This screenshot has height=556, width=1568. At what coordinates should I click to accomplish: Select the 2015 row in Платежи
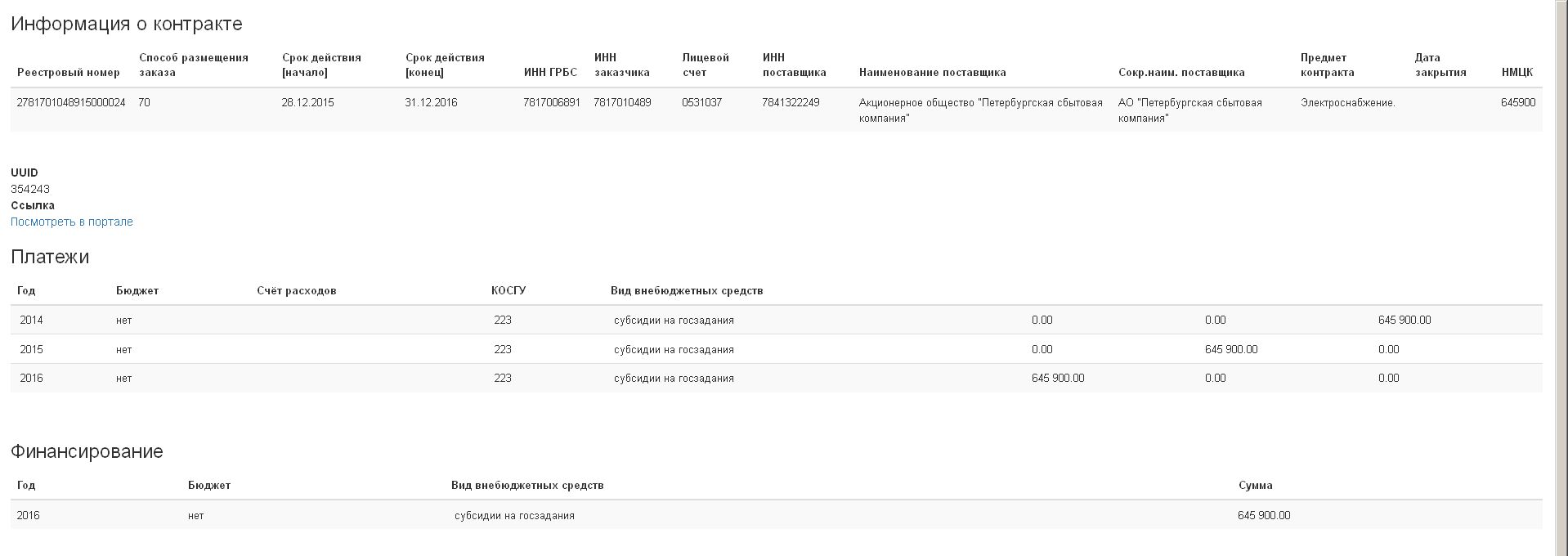[776, 349]
